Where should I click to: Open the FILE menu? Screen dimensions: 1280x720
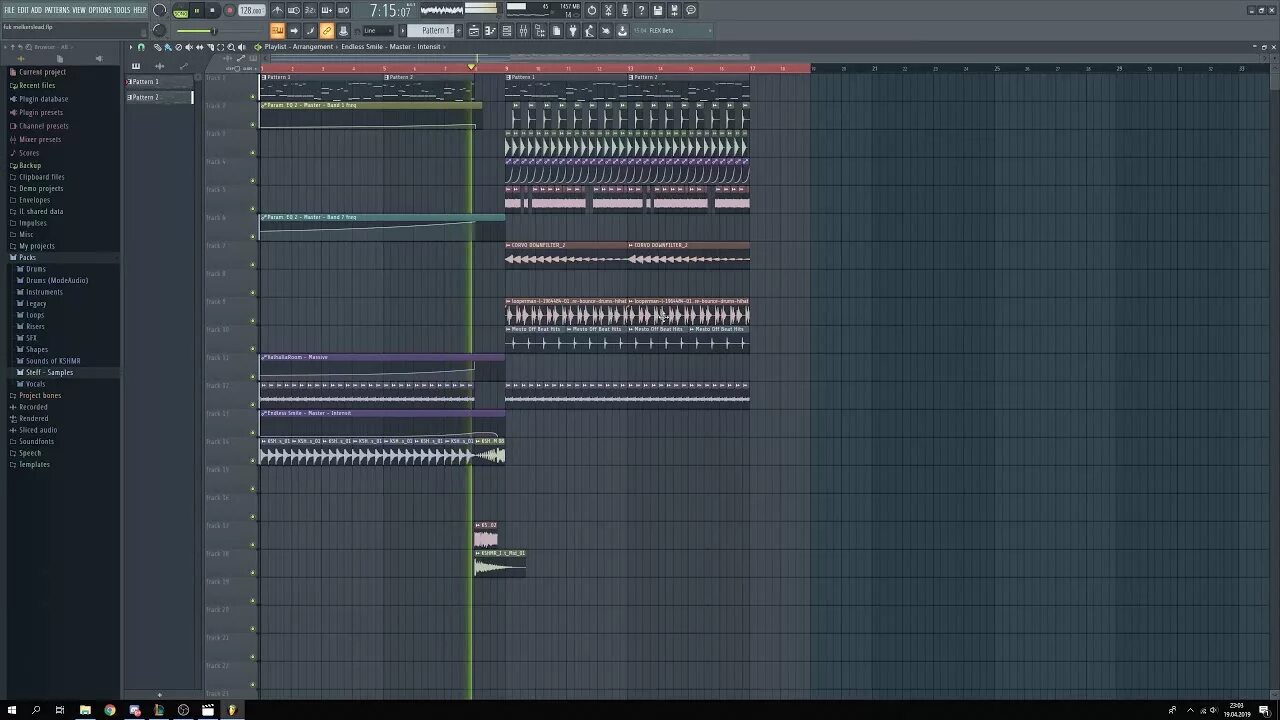[9, 10]
